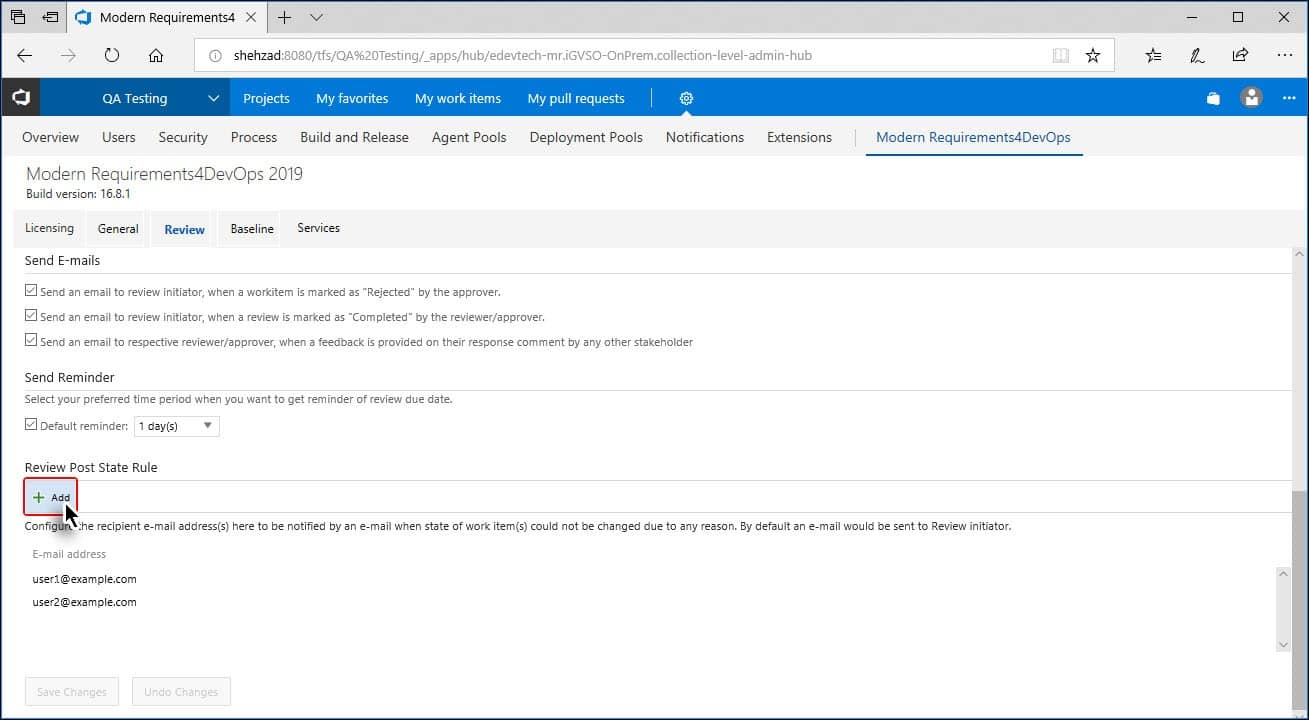Open the Licensing settings tab
Screen dimensions: 1309x720
tap(49, 228)
